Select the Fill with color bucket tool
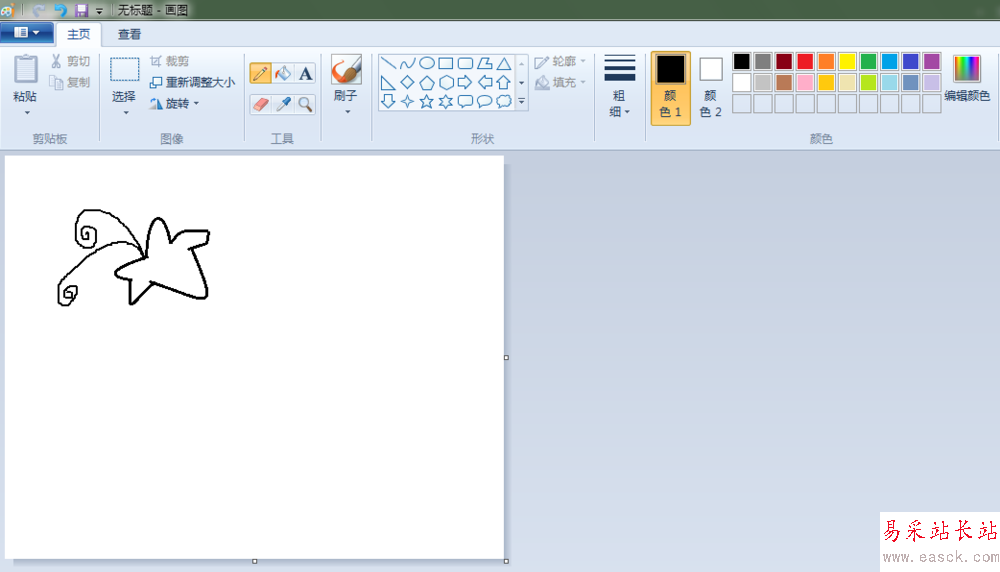 point(283,73)
